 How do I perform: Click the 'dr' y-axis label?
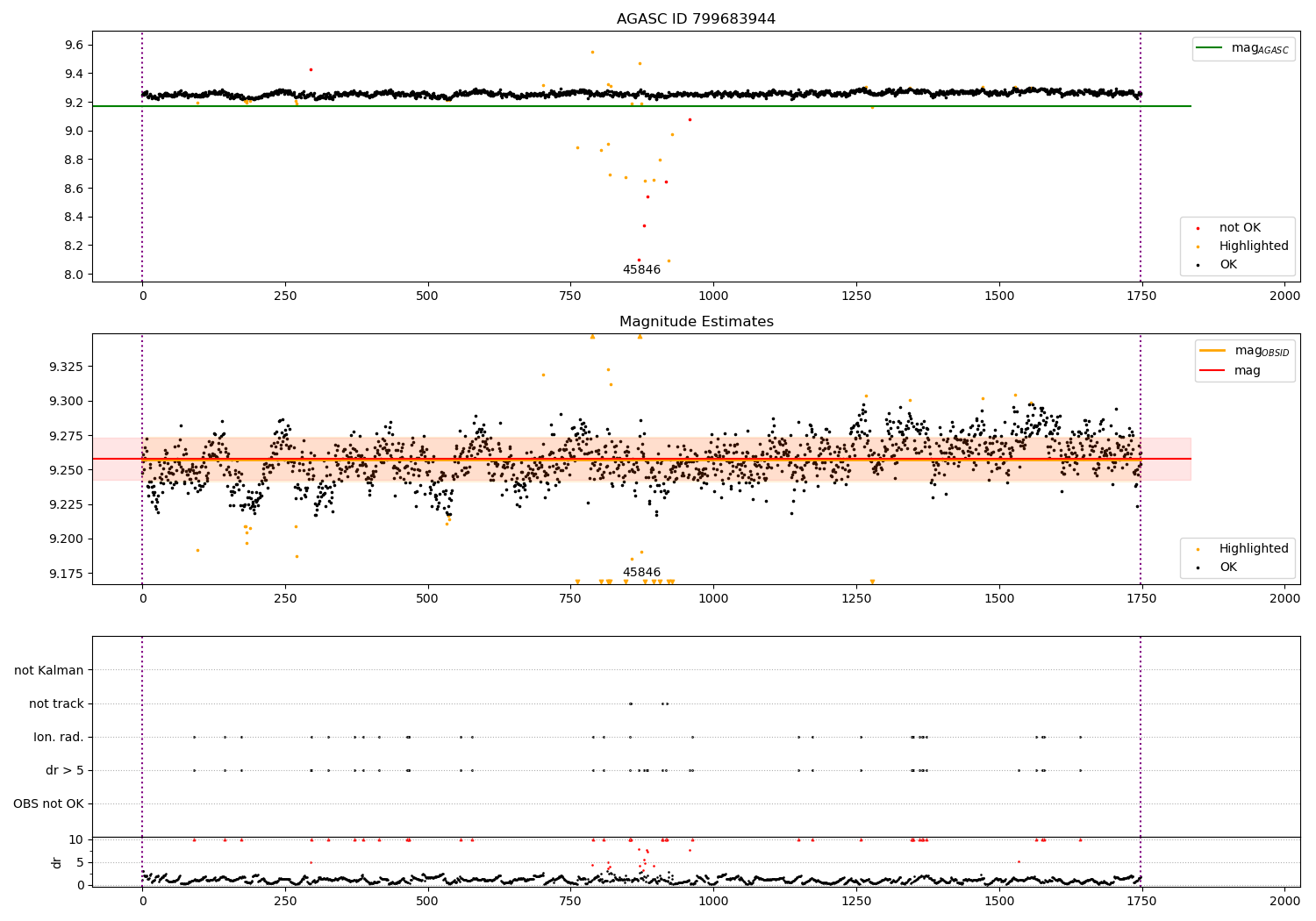57,862
